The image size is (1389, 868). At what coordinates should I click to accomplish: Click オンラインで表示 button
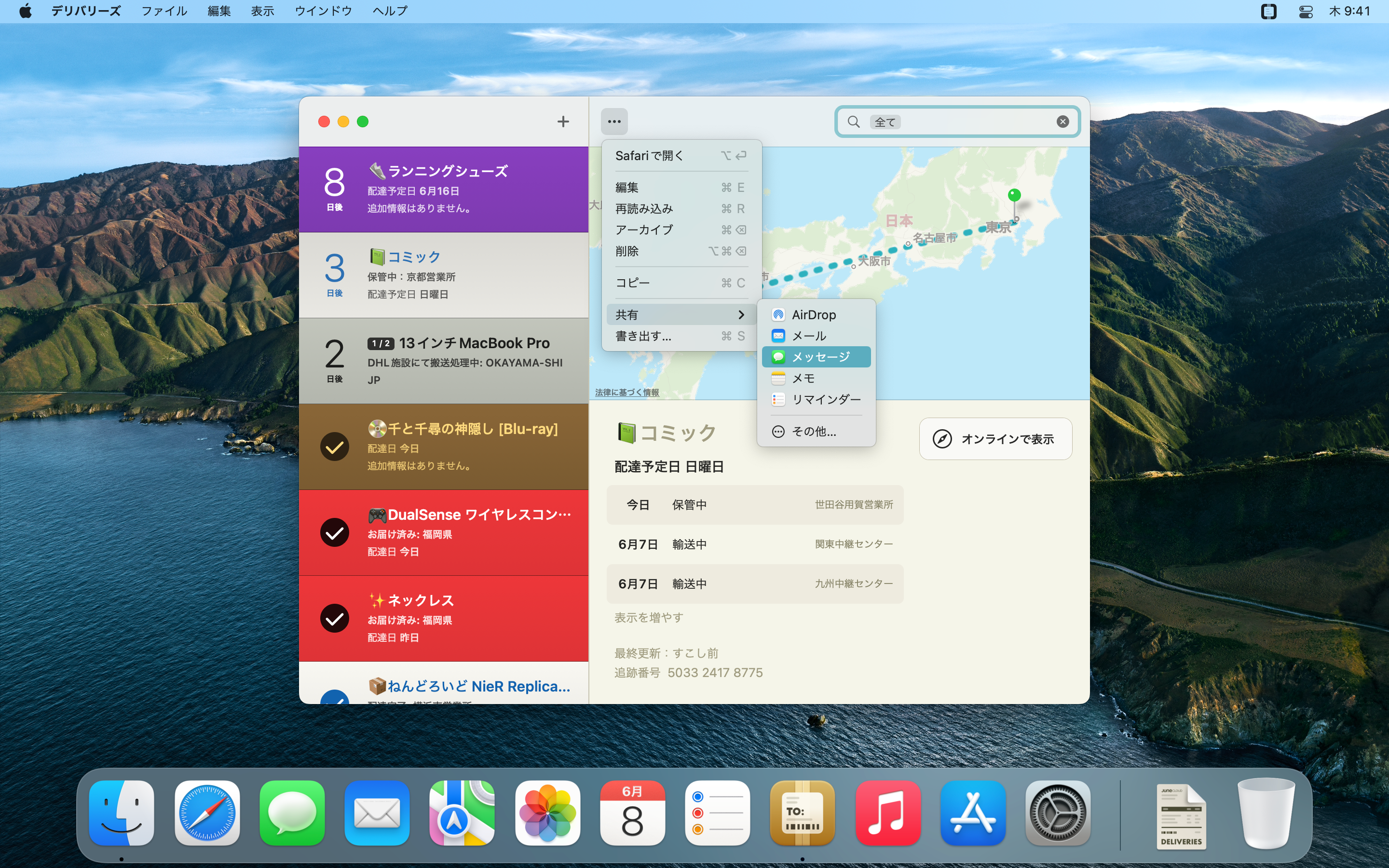(995, 439)
